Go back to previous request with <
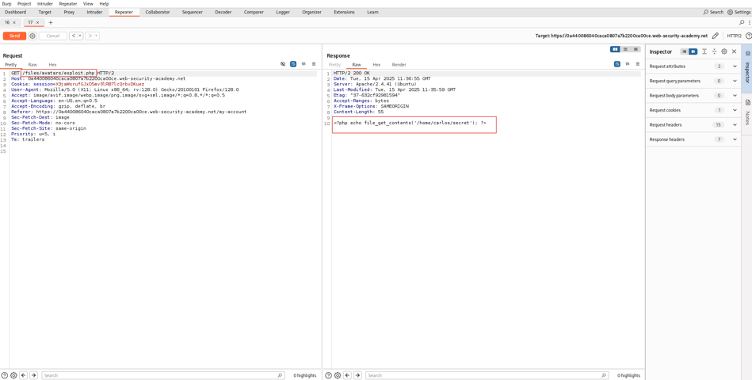 [x=73, y=36]
